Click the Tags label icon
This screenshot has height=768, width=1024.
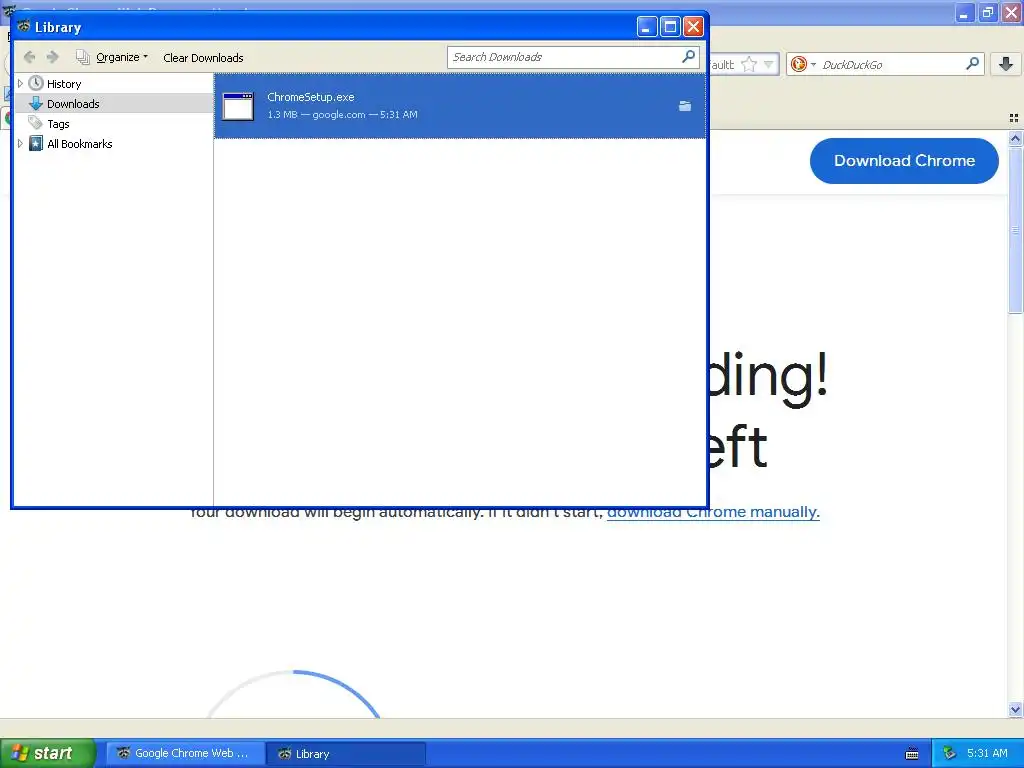click(x=35, y=123)
